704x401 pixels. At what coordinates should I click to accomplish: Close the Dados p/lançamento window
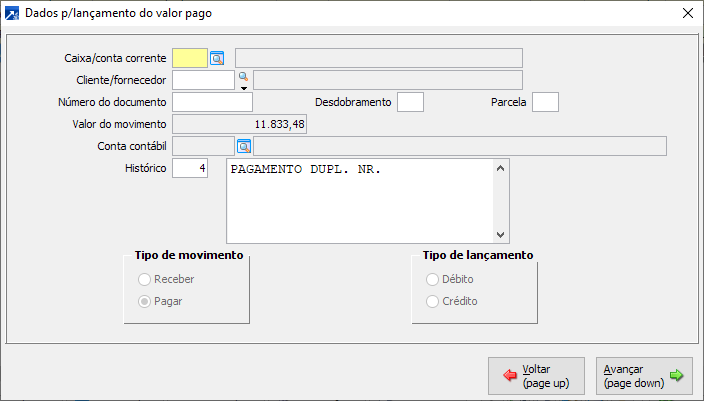tap(687, 13)
